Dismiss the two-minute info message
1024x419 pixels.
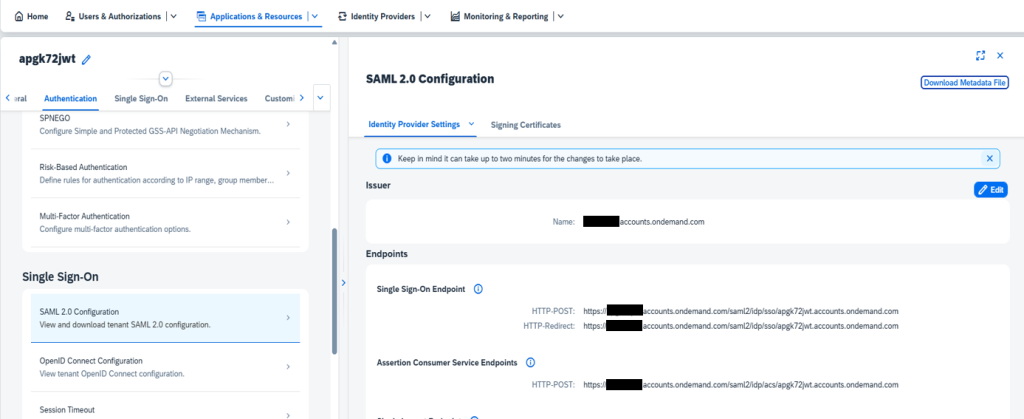point(989,158)
